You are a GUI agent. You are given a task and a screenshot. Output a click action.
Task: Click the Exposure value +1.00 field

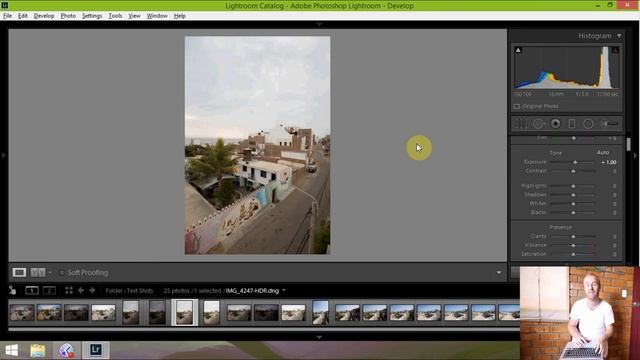[x=609, y=162]
